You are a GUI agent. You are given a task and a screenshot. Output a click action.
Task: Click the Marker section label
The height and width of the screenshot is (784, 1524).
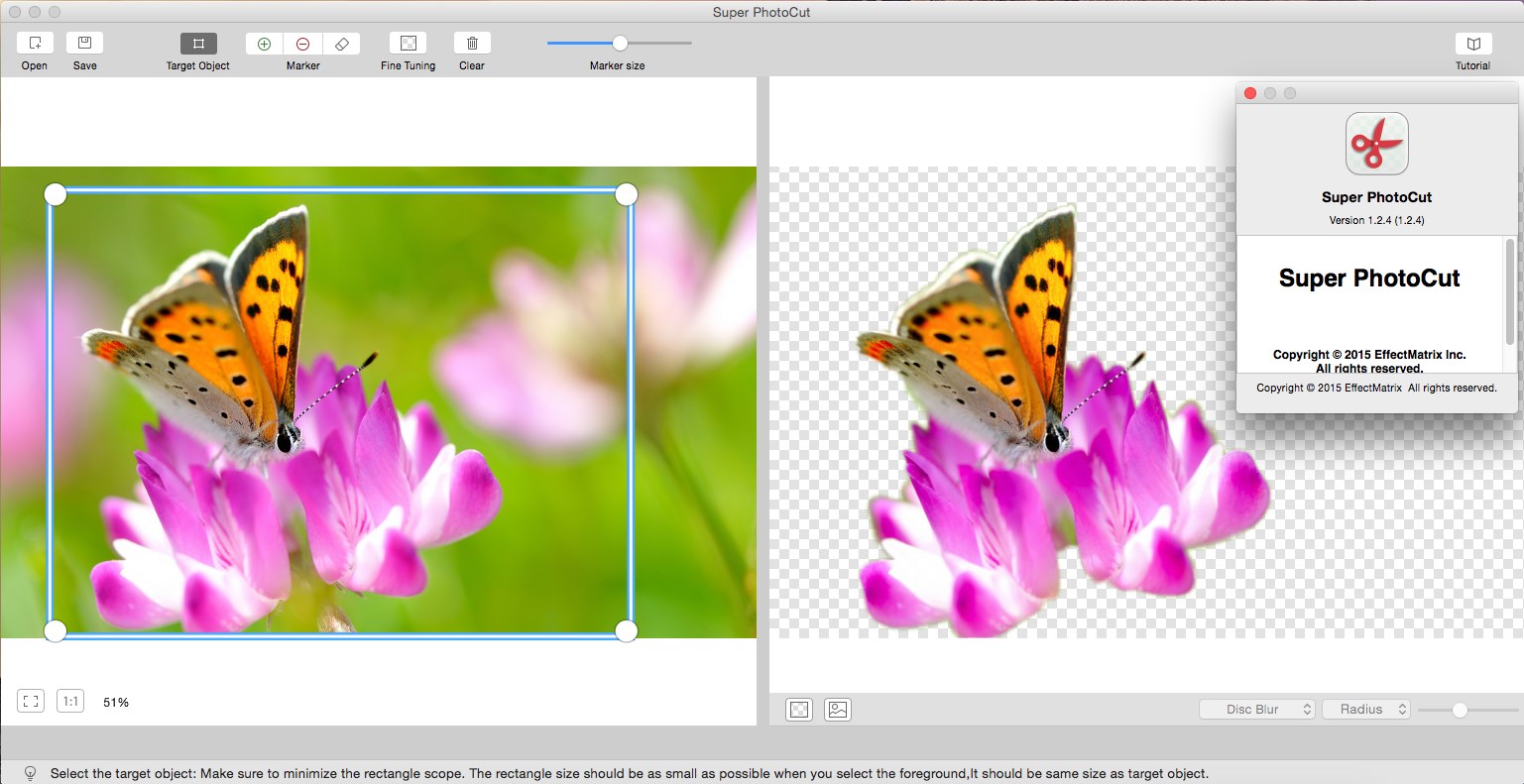click(x=302, y=65)
